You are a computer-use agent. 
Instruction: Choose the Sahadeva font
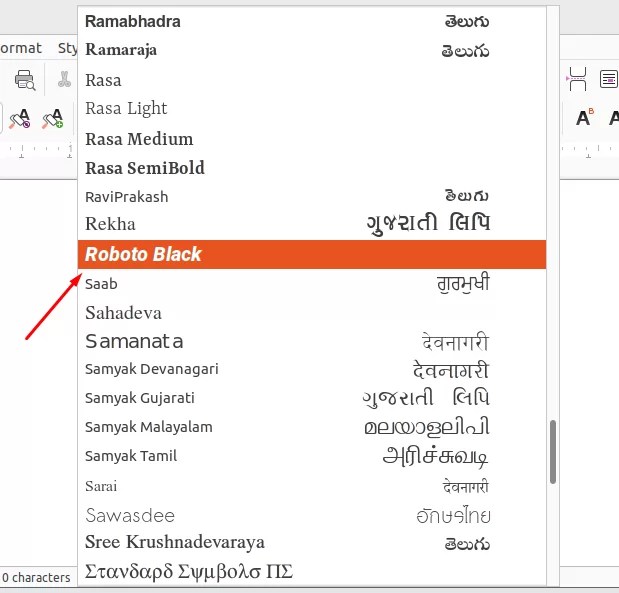point(312,313)
